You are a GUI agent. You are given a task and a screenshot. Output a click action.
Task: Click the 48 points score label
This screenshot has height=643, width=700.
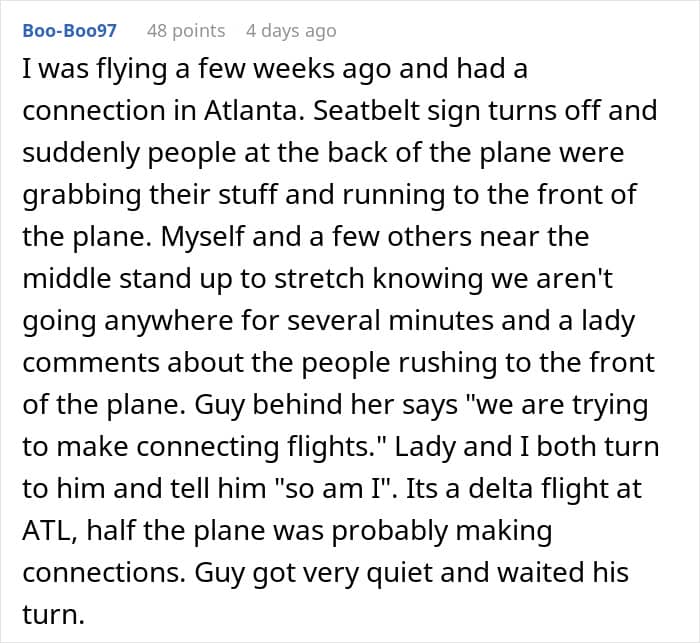point(186,31)
